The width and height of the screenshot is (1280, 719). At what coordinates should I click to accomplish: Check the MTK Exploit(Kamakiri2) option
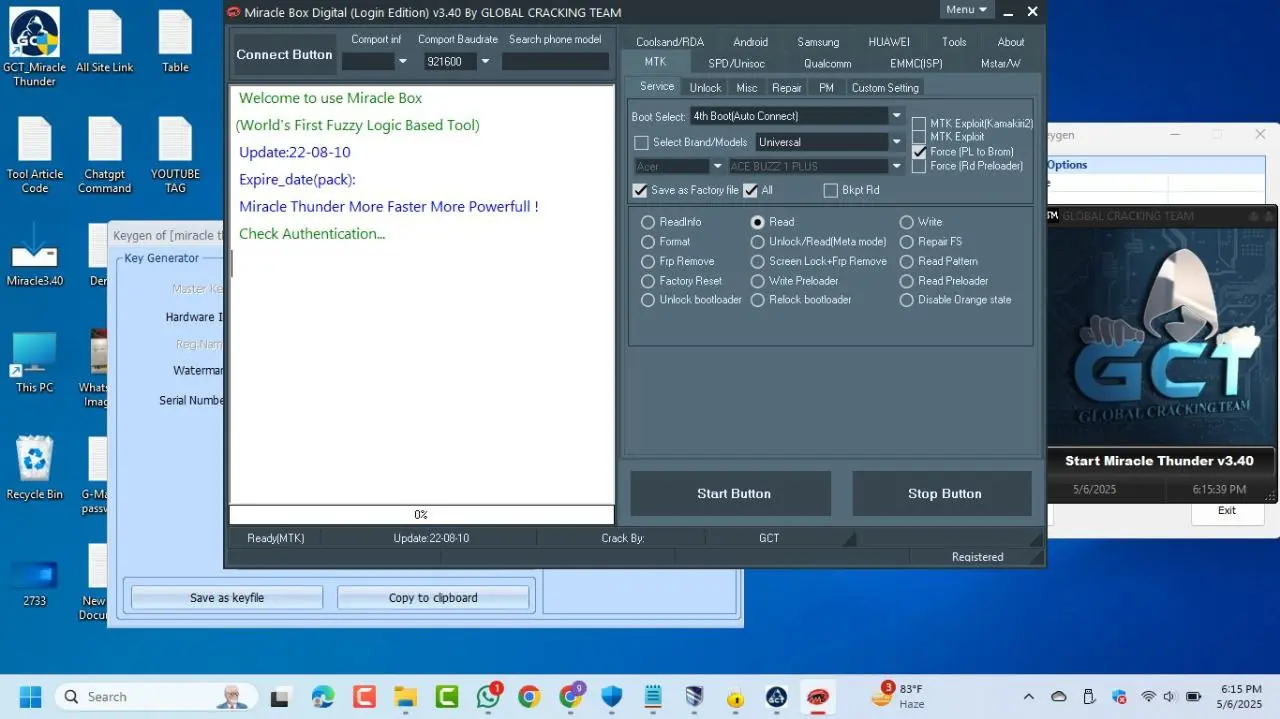point(919,124)
